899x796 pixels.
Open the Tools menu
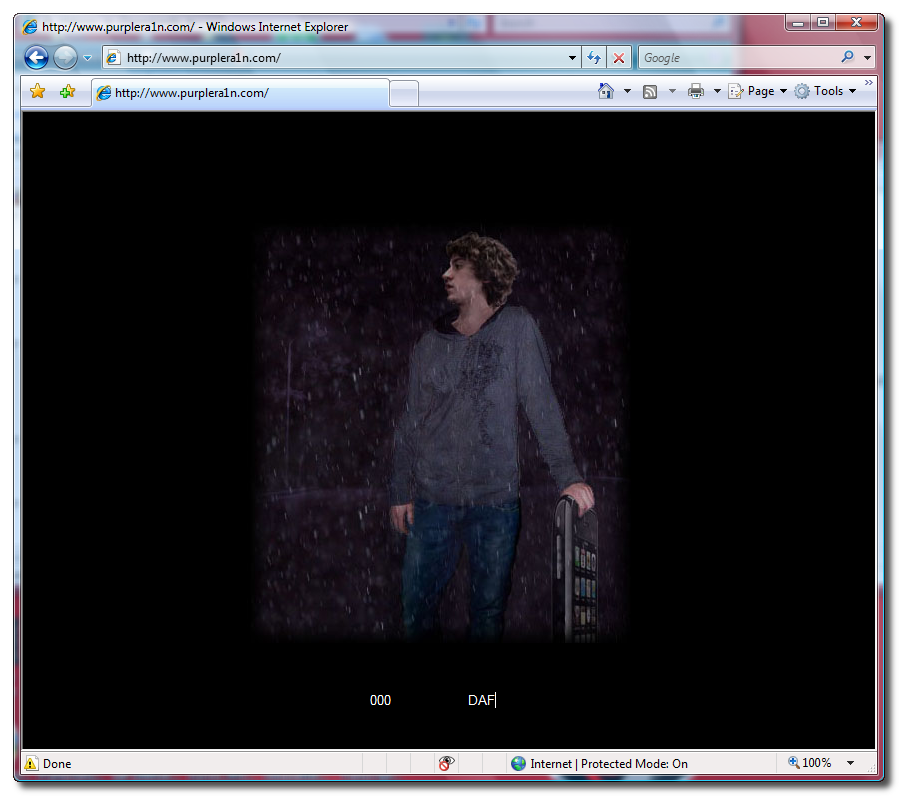826,91
